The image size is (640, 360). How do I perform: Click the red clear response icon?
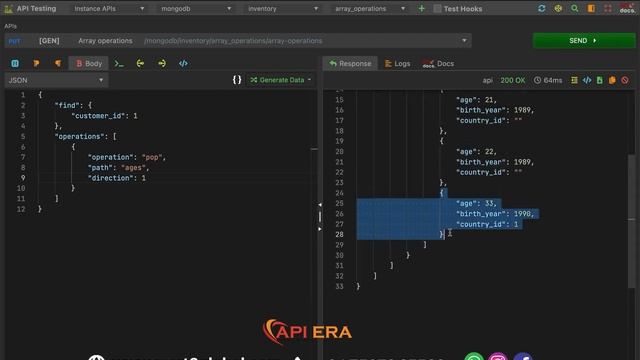point(625,80)
